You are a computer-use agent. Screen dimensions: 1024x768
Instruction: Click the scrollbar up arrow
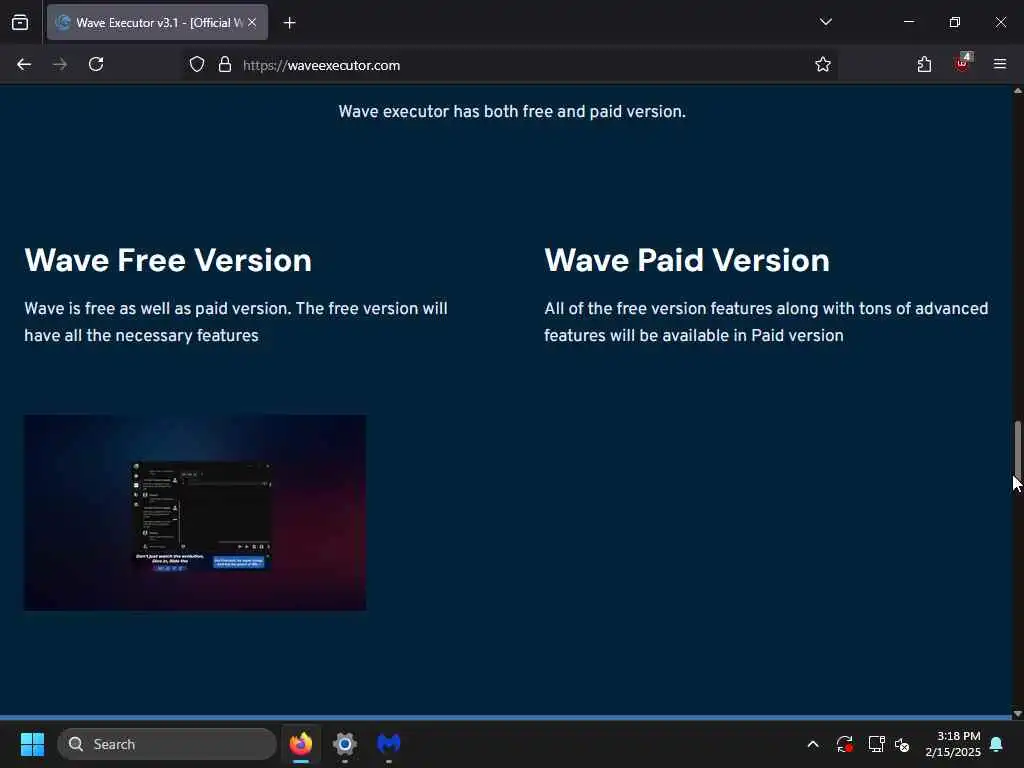coord(1017,91)
